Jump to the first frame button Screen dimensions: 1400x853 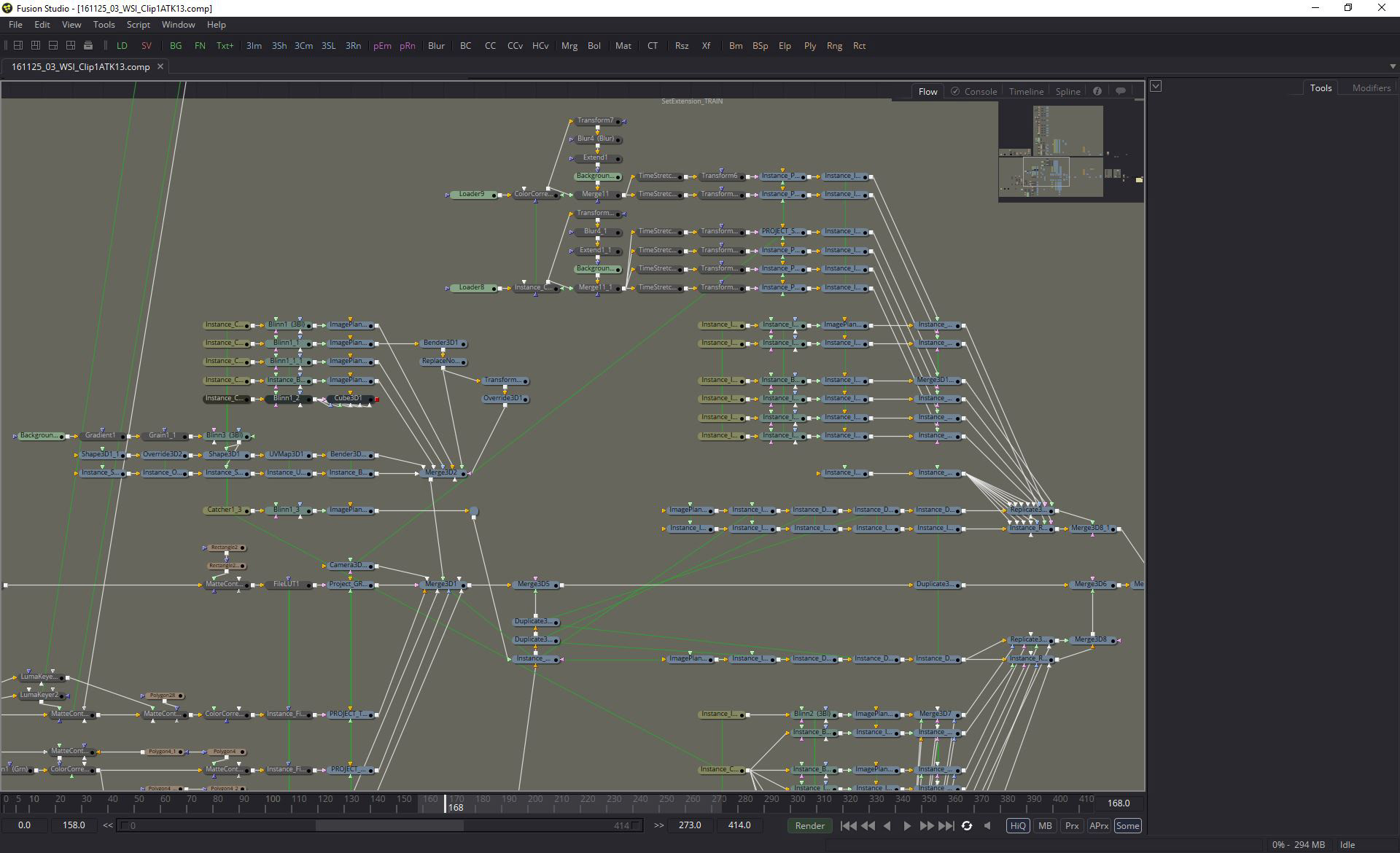tap(848, 825)
